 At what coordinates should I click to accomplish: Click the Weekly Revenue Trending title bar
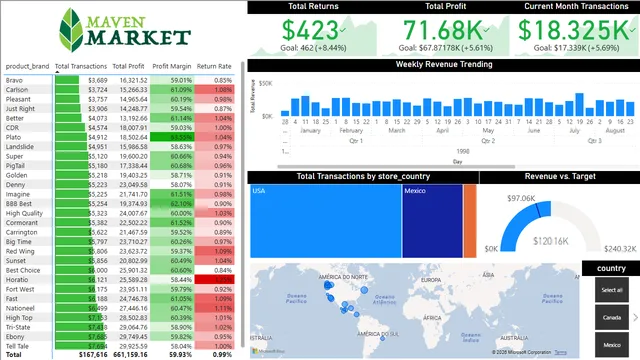click(444, 64)
